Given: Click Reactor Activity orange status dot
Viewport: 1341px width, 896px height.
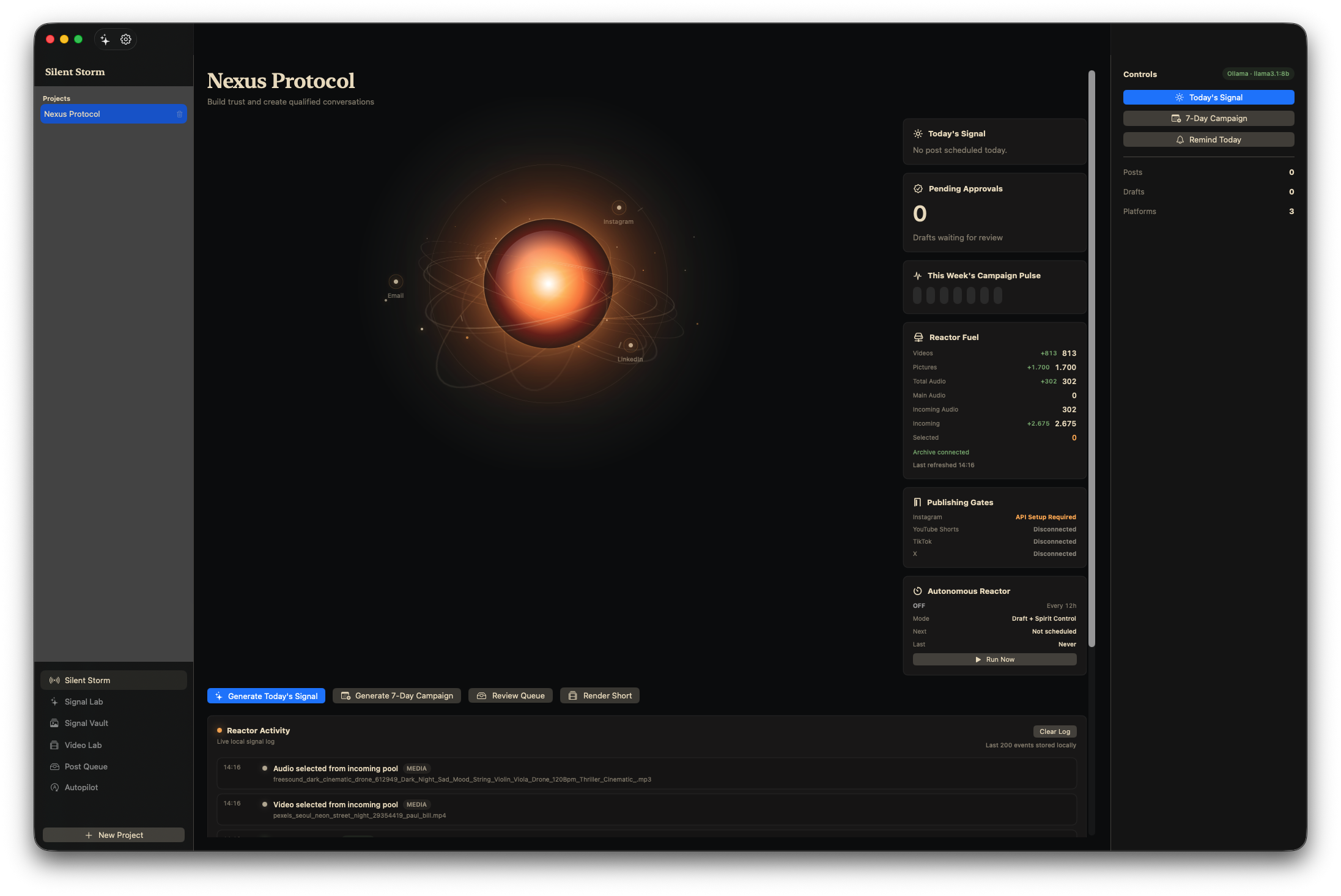Looking at the screenshot, I should click(220, 731).
